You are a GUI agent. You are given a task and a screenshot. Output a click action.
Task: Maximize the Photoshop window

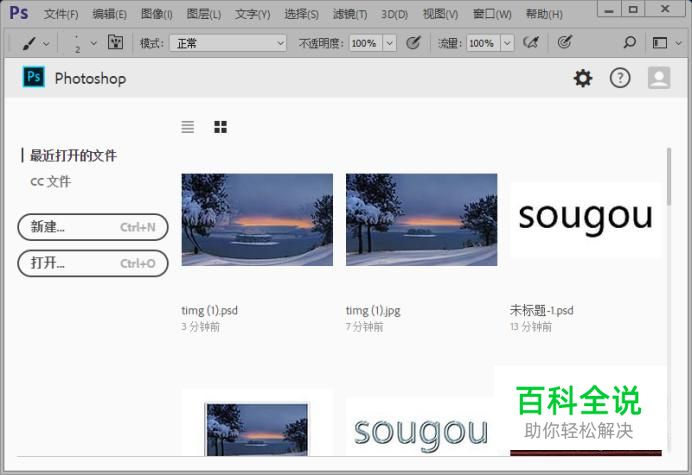633,9
